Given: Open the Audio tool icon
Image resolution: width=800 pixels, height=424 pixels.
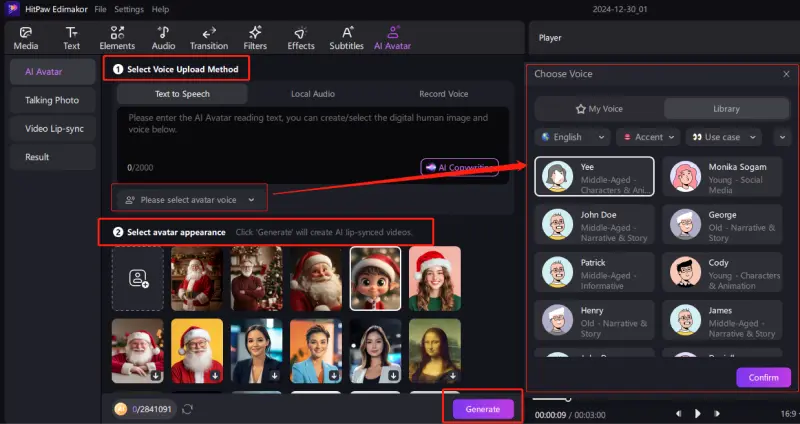Looking at the screenshot, I should [163, 38].
